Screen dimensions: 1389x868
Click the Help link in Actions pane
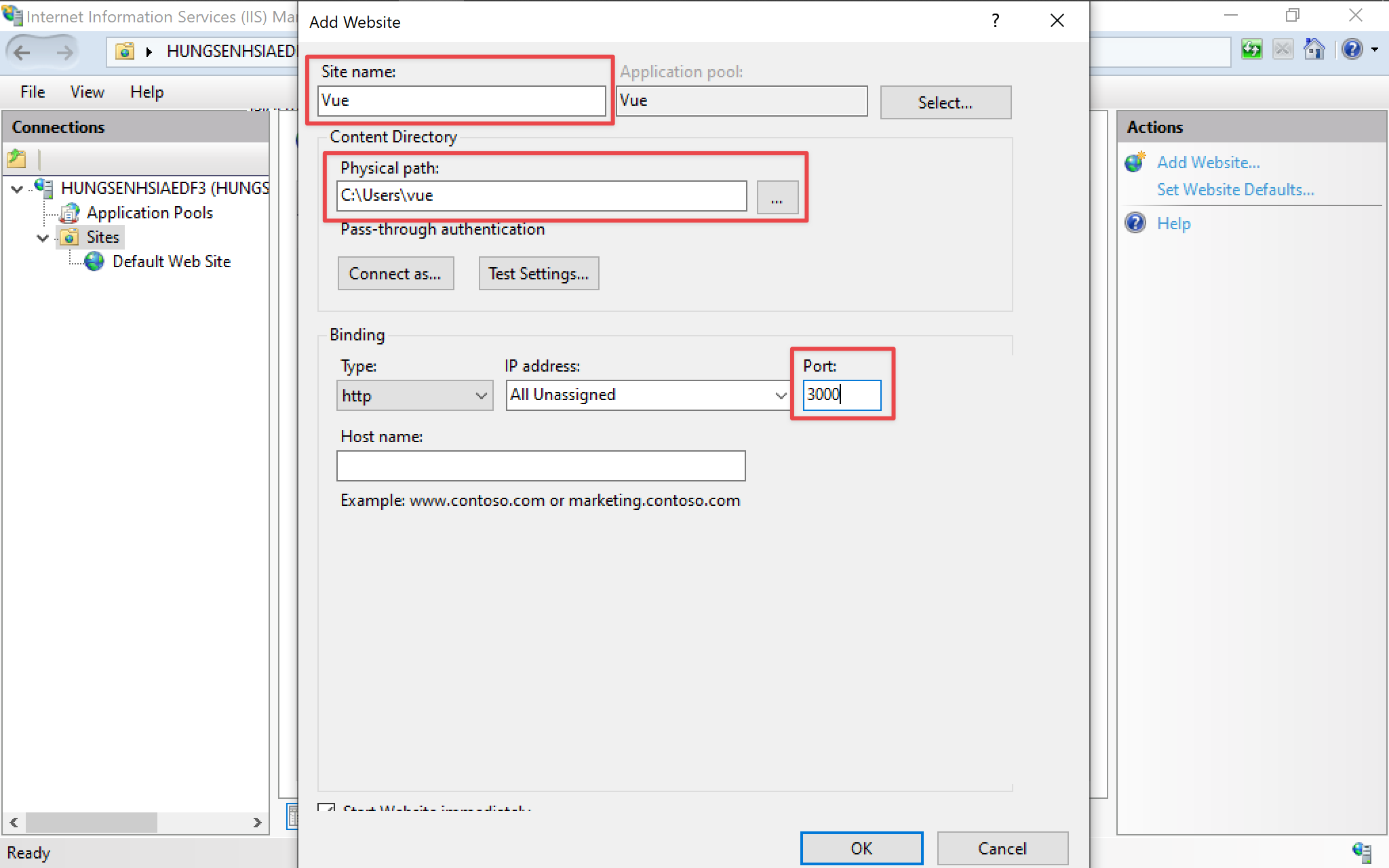[1174, 224]
